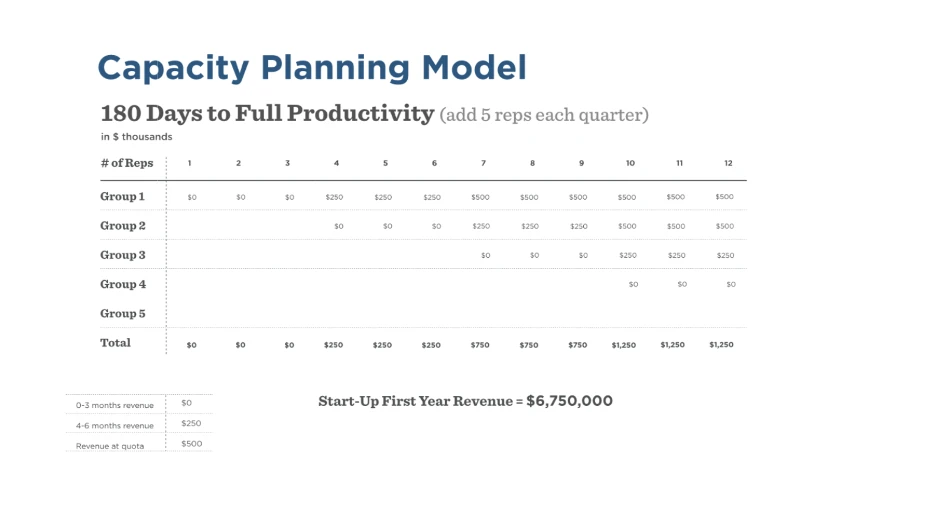Click Group 4 value under column 10
The width and height of the screenshot is (936, 526).
[633, 284]
